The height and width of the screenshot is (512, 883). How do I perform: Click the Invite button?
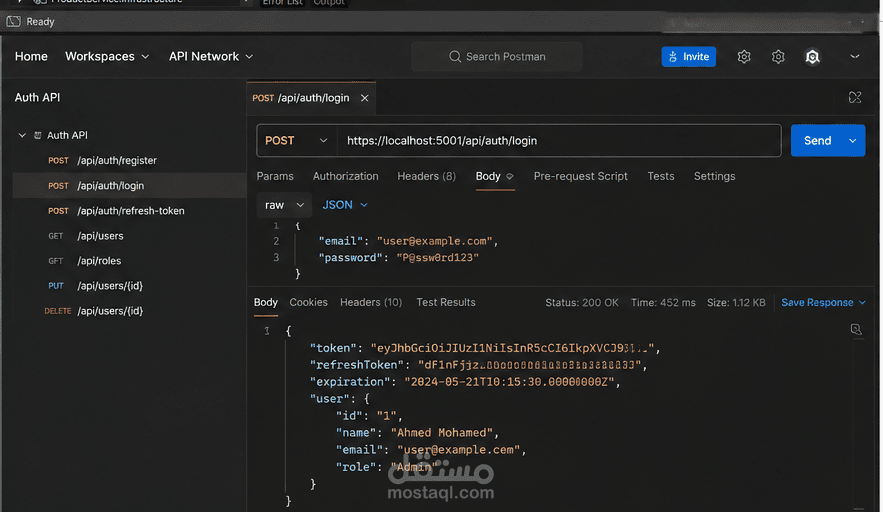[x=688, y=56]
